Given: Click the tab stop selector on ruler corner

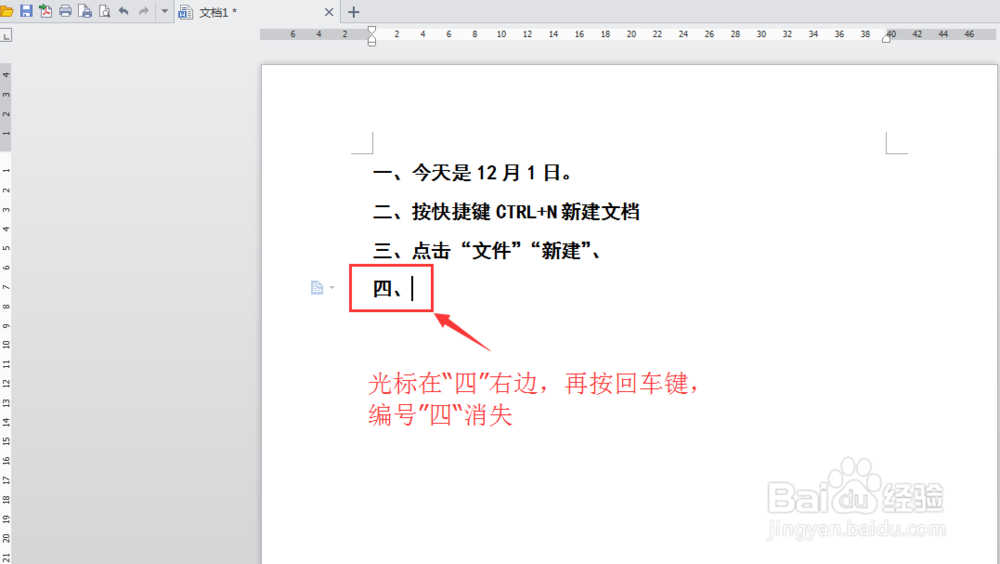Looking at the screenshot, I should point(6,36).
